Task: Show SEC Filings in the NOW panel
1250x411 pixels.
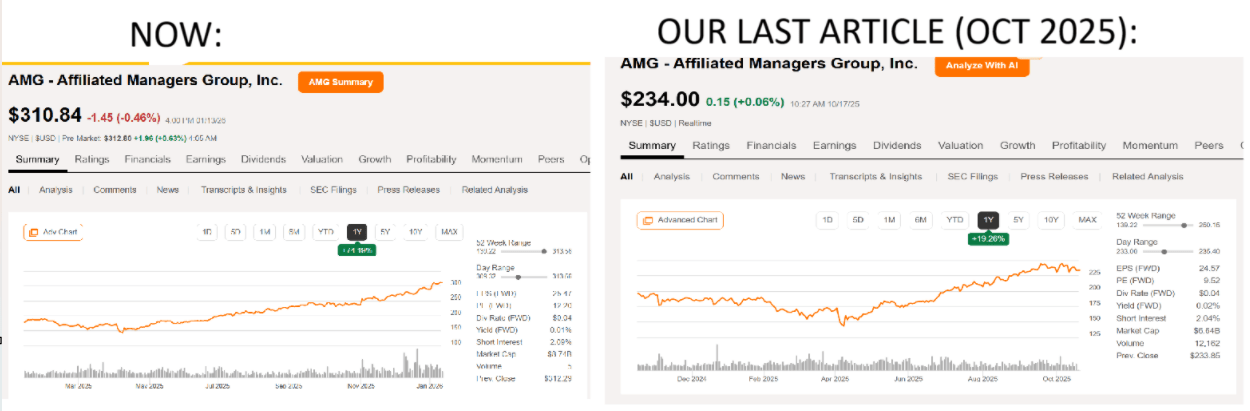Action: [332, 189]
